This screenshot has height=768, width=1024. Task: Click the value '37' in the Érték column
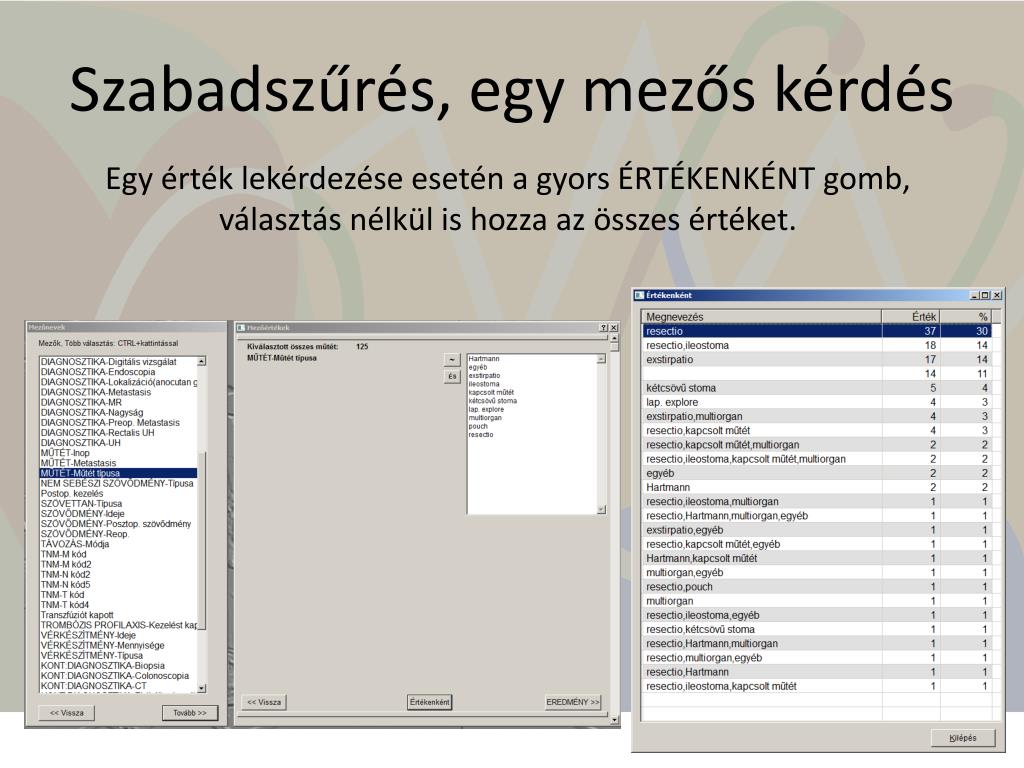coord(930,331)
